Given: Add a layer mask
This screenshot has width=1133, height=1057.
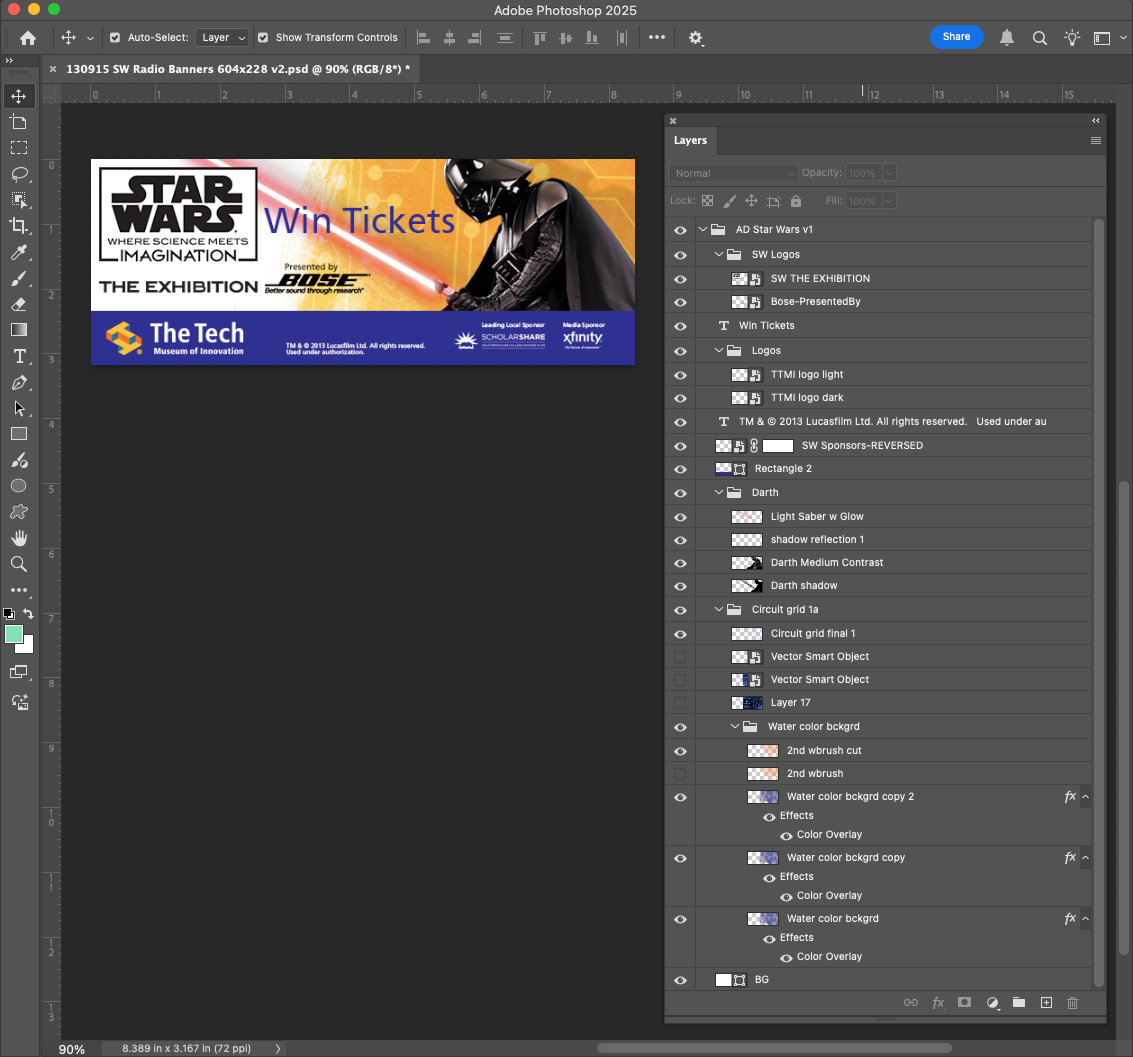Looking at the screenshot, I should (x=965, y=1003).
